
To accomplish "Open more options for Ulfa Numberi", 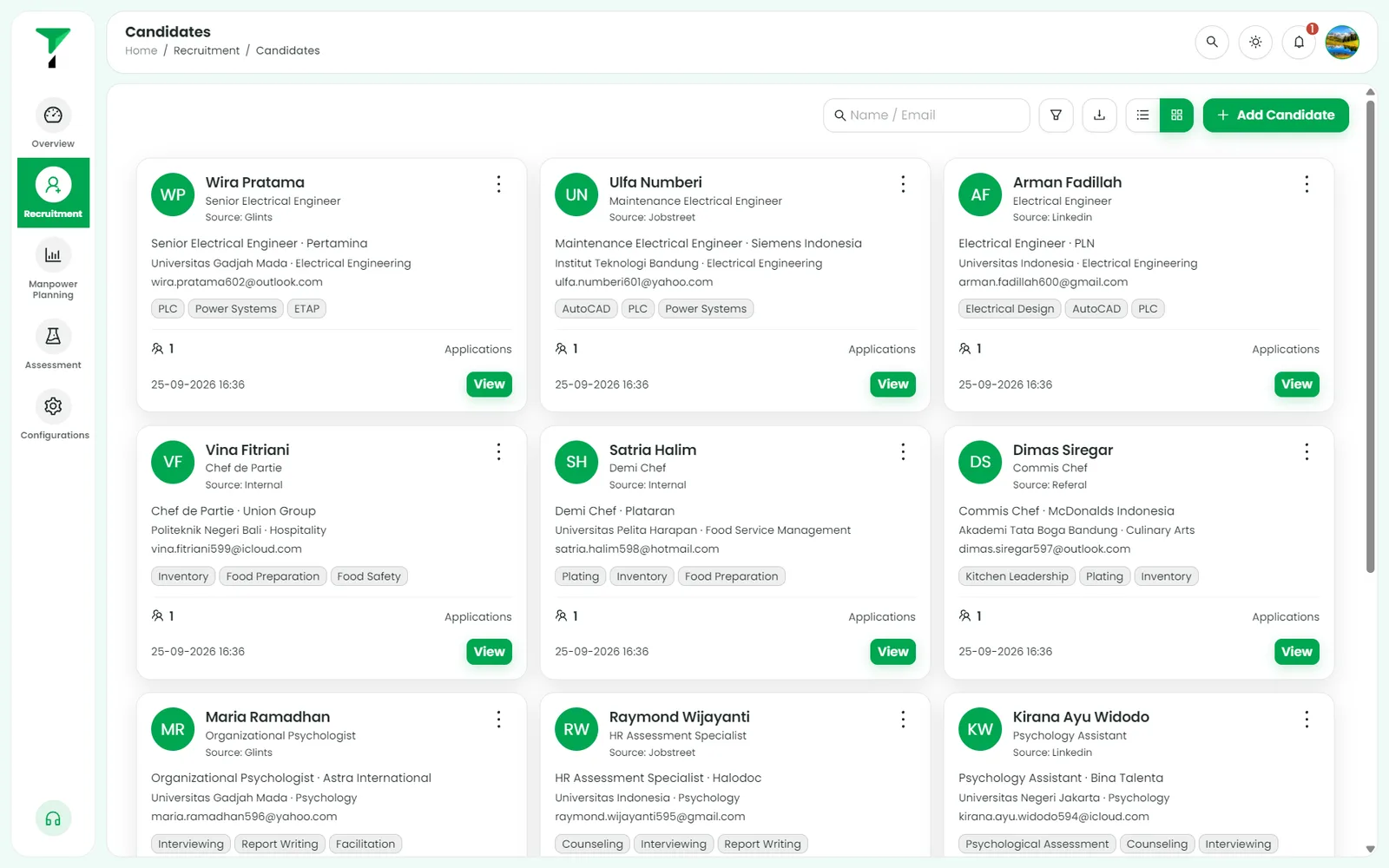I will [x=903, y=184].
